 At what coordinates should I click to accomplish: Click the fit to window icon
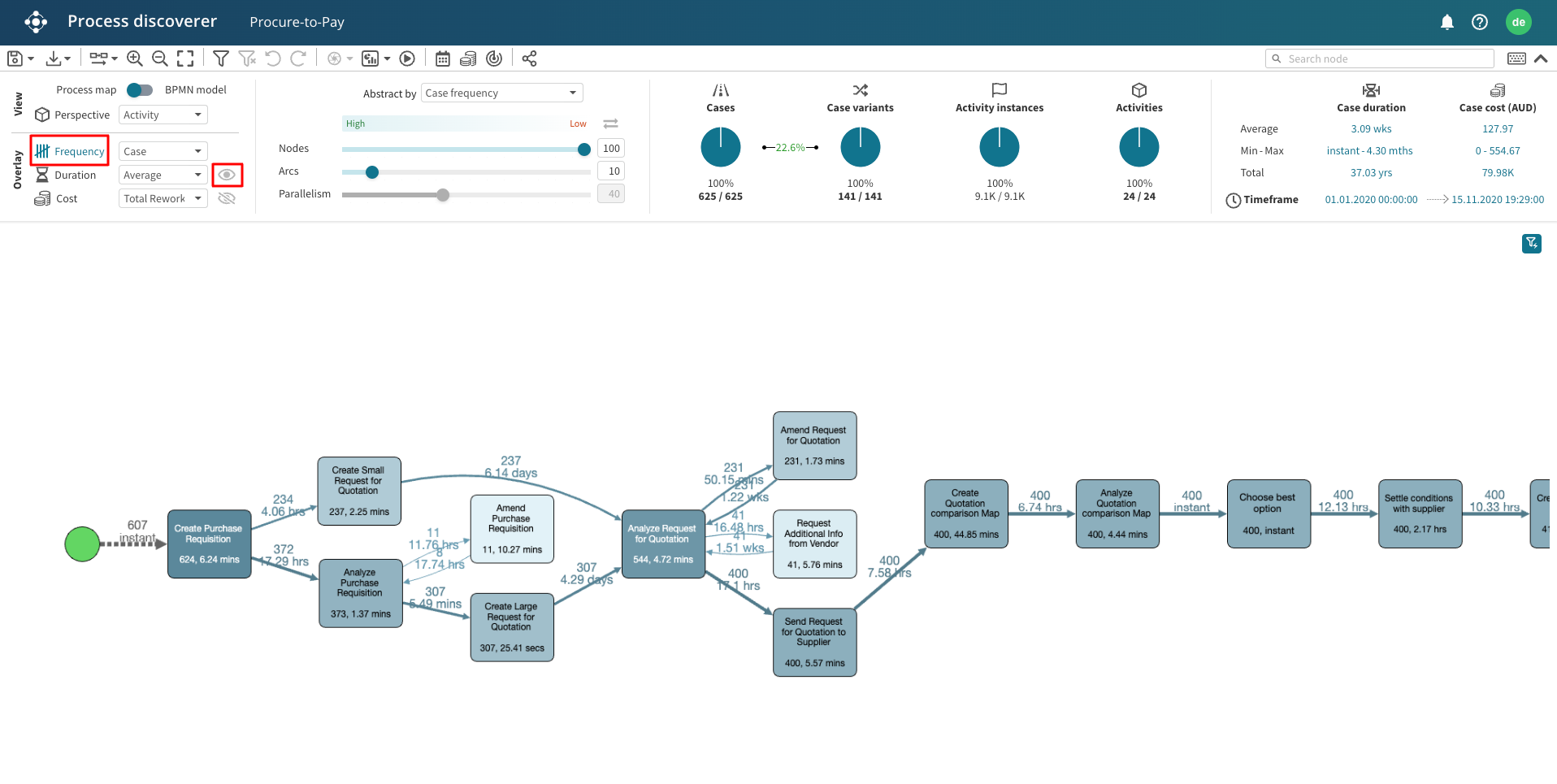coord(185,58)
